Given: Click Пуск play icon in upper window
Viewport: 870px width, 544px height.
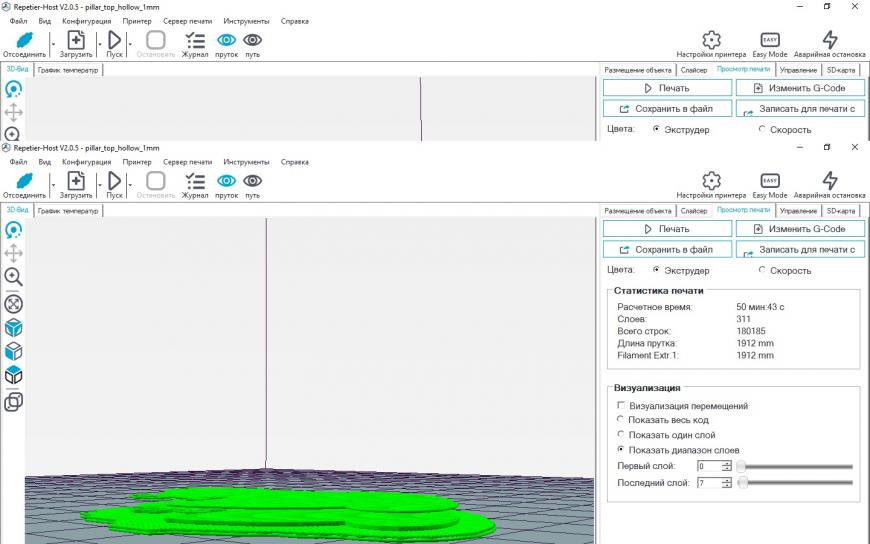Looking at the screenshot, I should [114, 40].
